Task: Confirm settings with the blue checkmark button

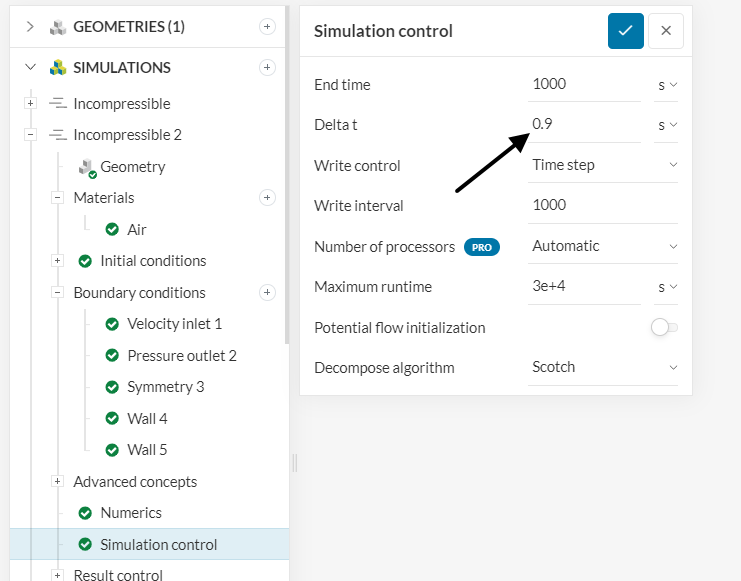Action: 625,31
